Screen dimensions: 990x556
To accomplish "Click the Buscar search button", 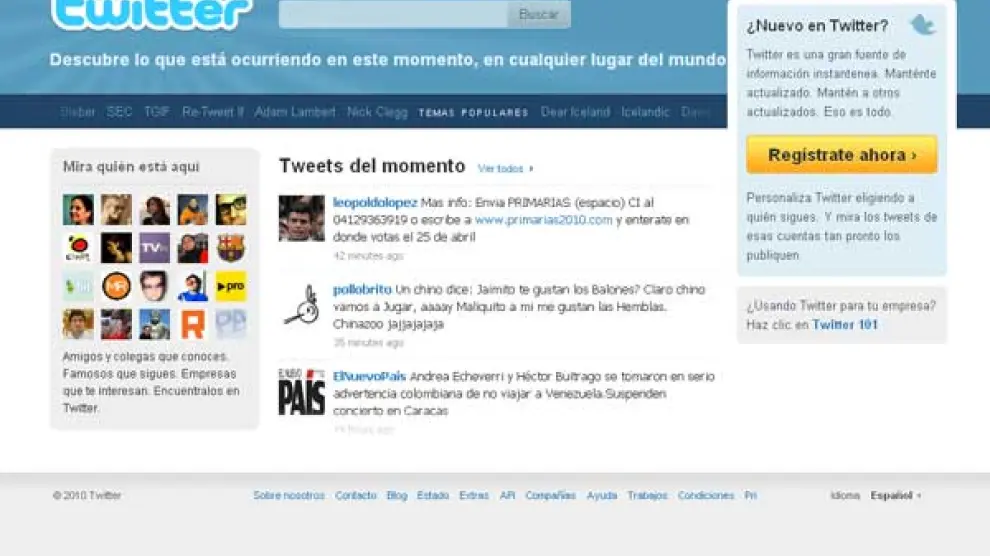I will (x=539, y=15).
